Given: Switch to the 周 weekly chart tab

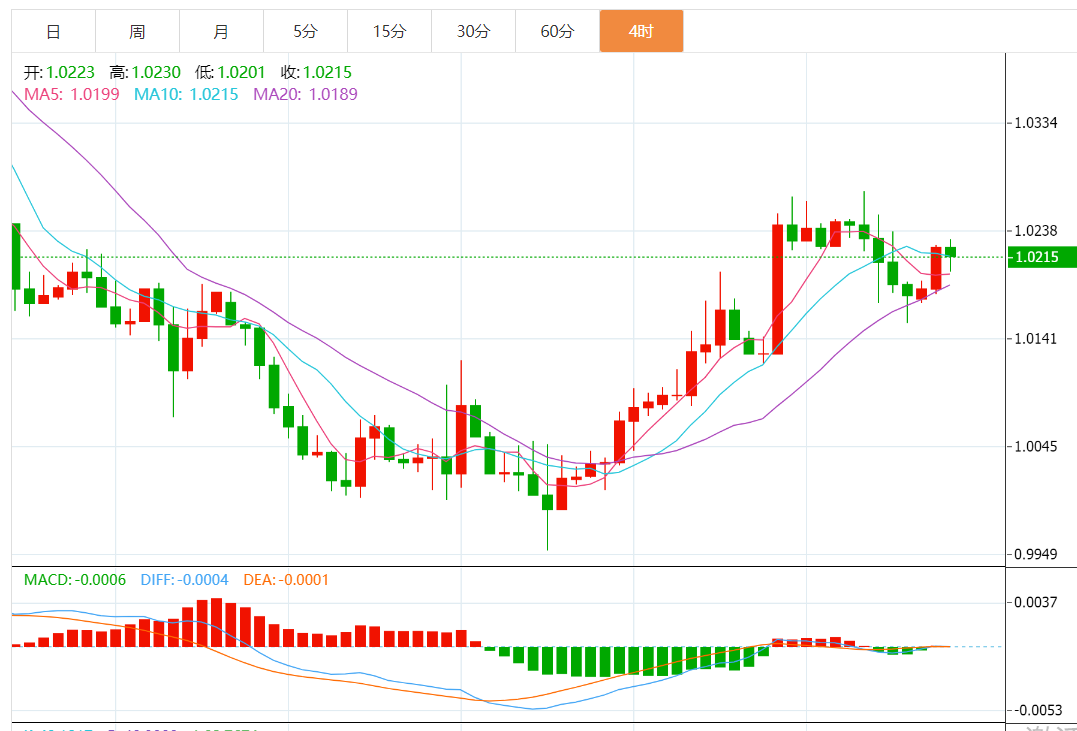Looking at the screenshot, I should [137, 31].
